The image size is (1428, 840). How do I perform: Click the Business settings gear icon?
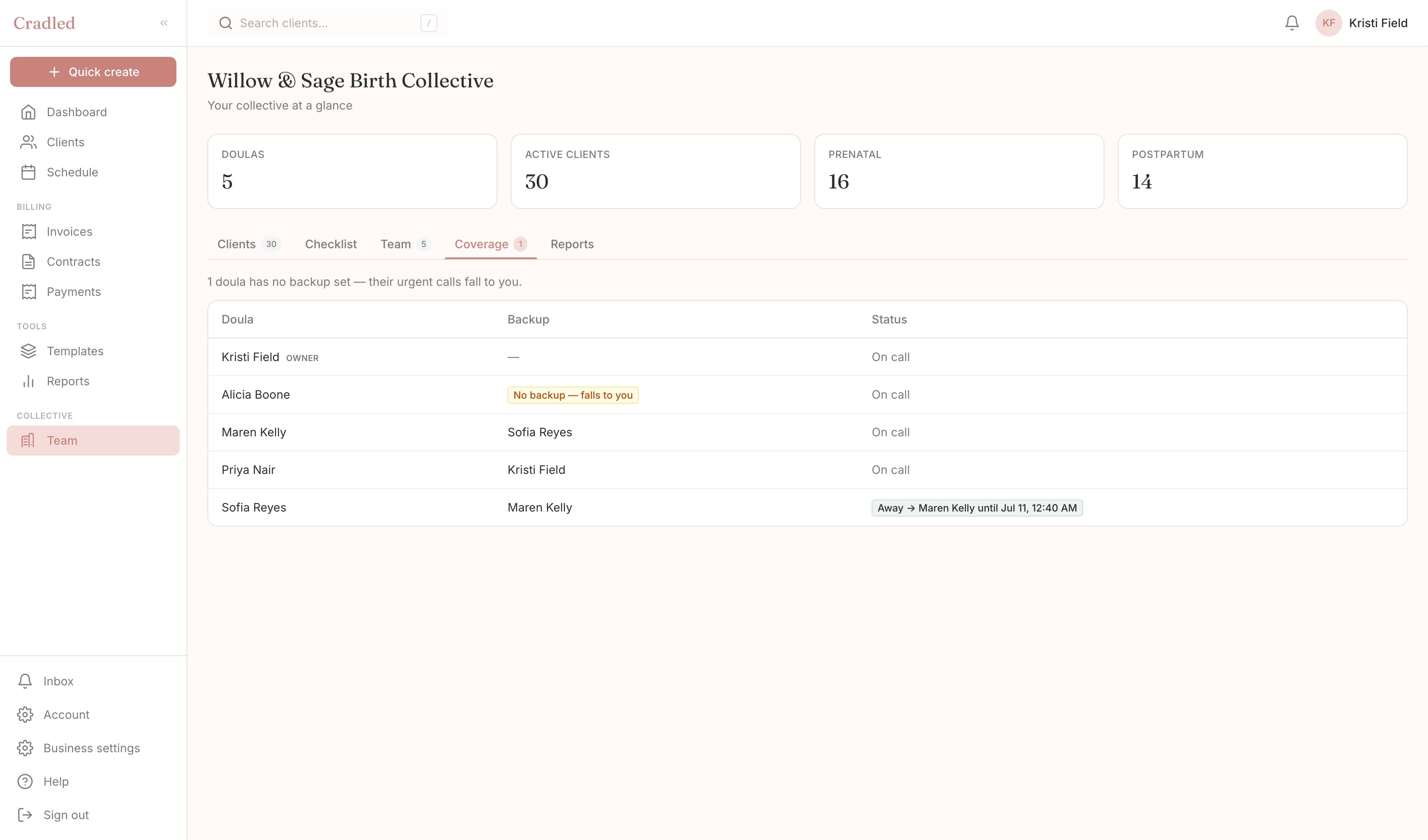pyautogui.click(x=25, y=748)
